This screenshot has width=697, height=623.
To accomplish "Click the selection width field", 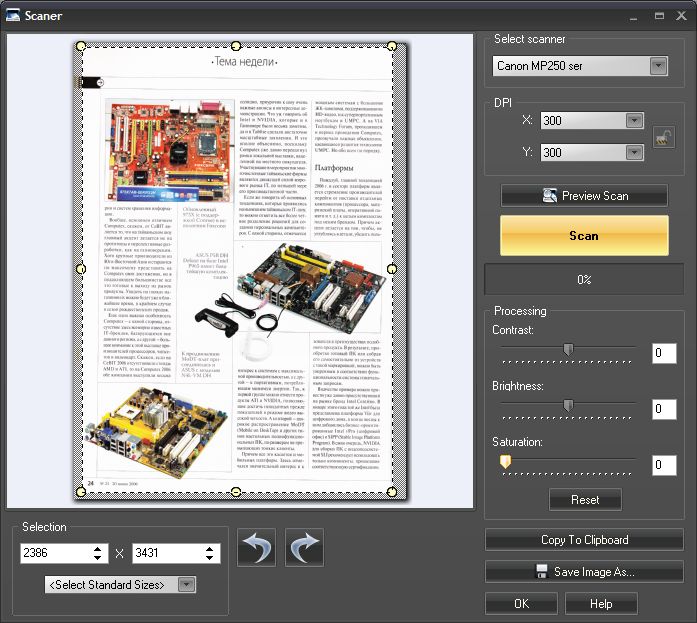I will [55, 553].
